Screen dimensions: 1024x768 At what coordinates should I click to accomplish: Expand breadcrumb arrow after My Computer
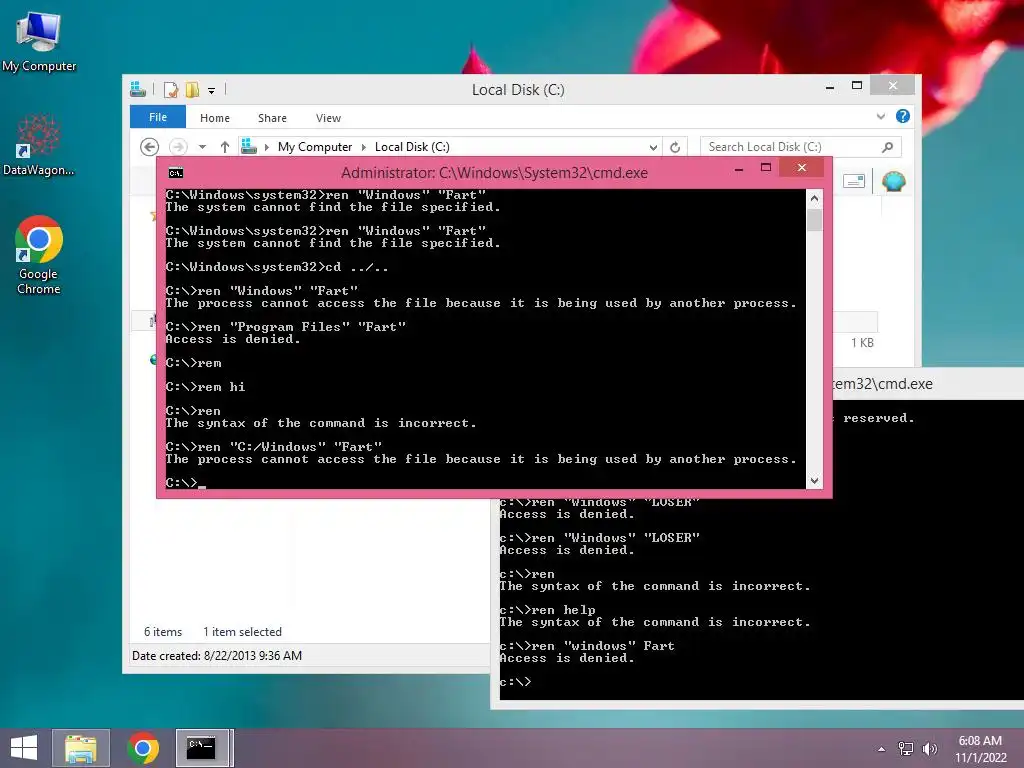[x=364, y=147]
